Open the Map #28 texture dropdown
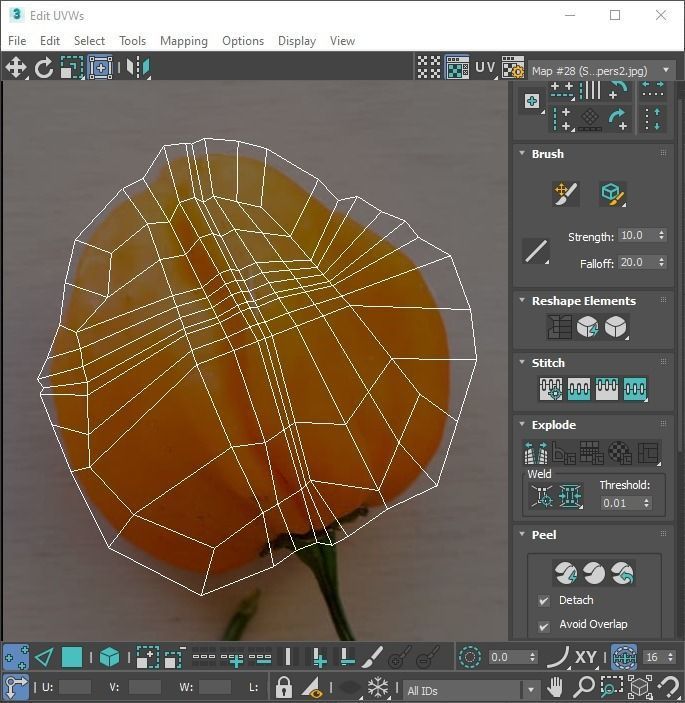This screenshot has width=685, height=703. click(602, 71)
